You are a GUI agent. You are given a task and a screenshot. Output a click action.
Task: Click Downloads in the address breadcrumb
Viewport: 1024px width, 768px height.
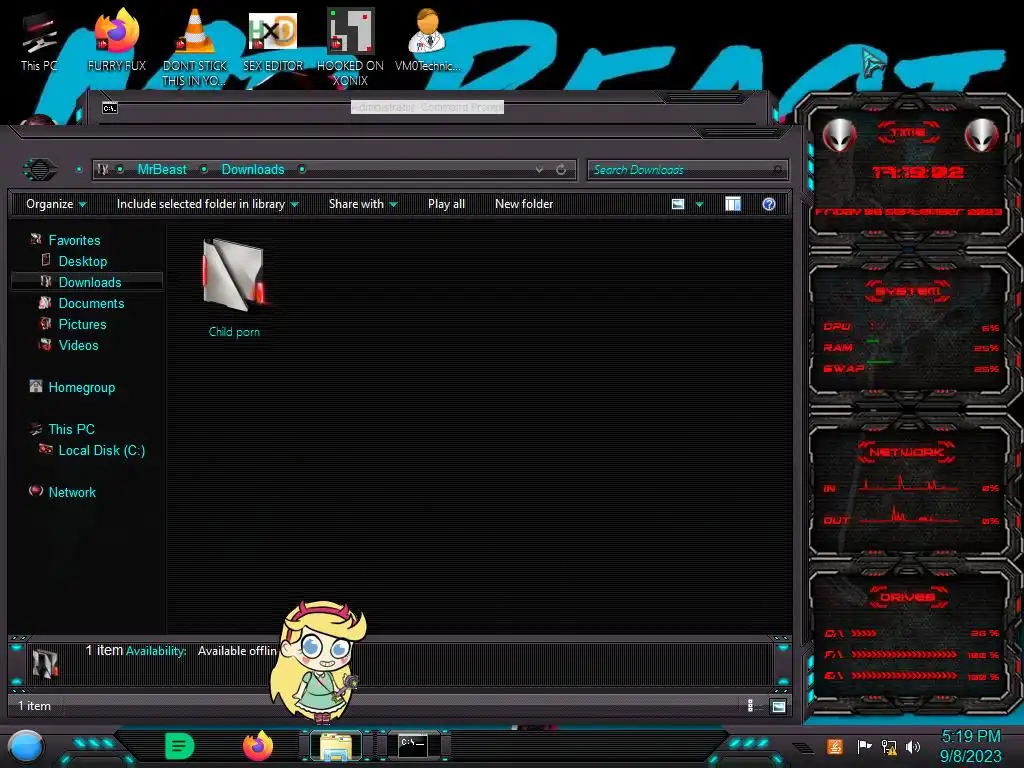[253, 170]
